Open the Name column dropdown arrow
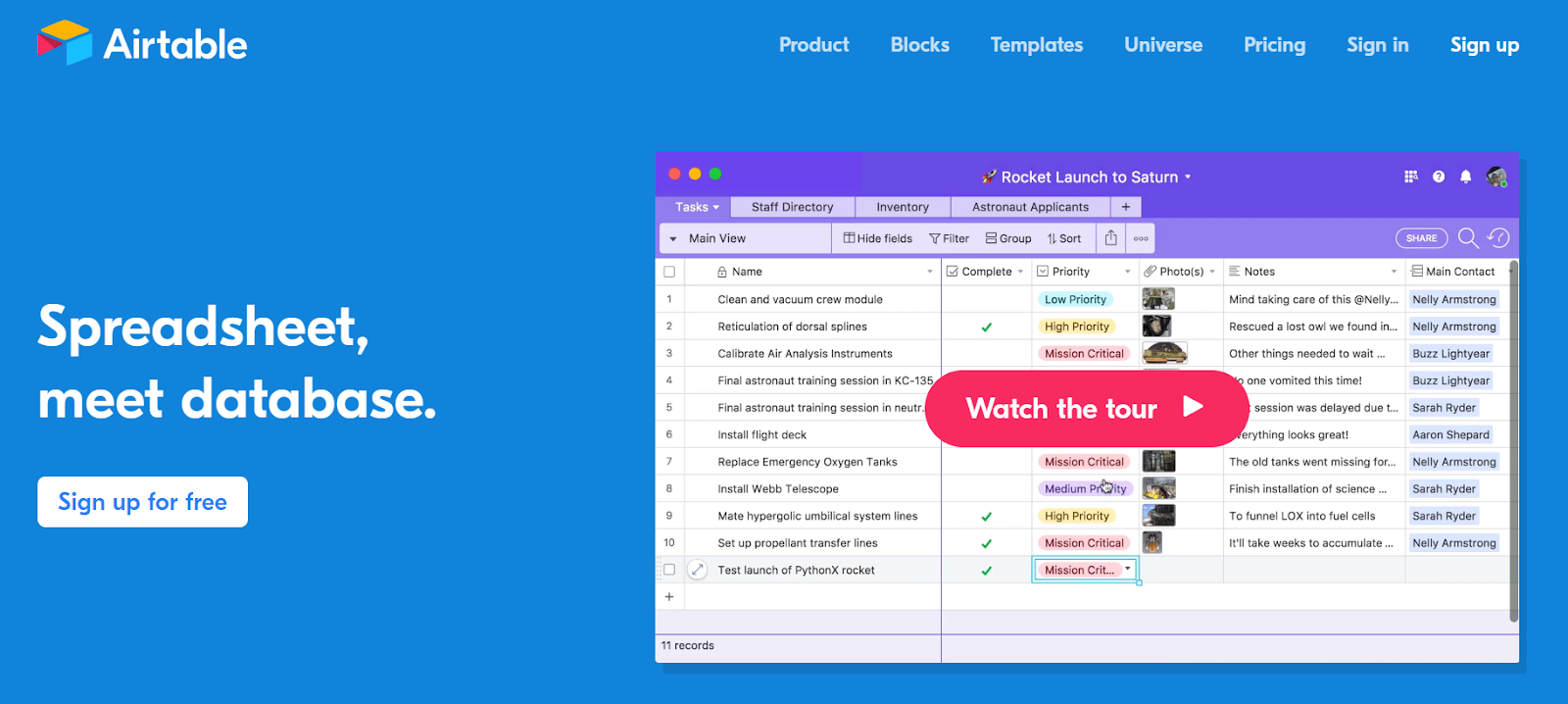Viewport: 1568px width, 704px height. pos(930,272)
